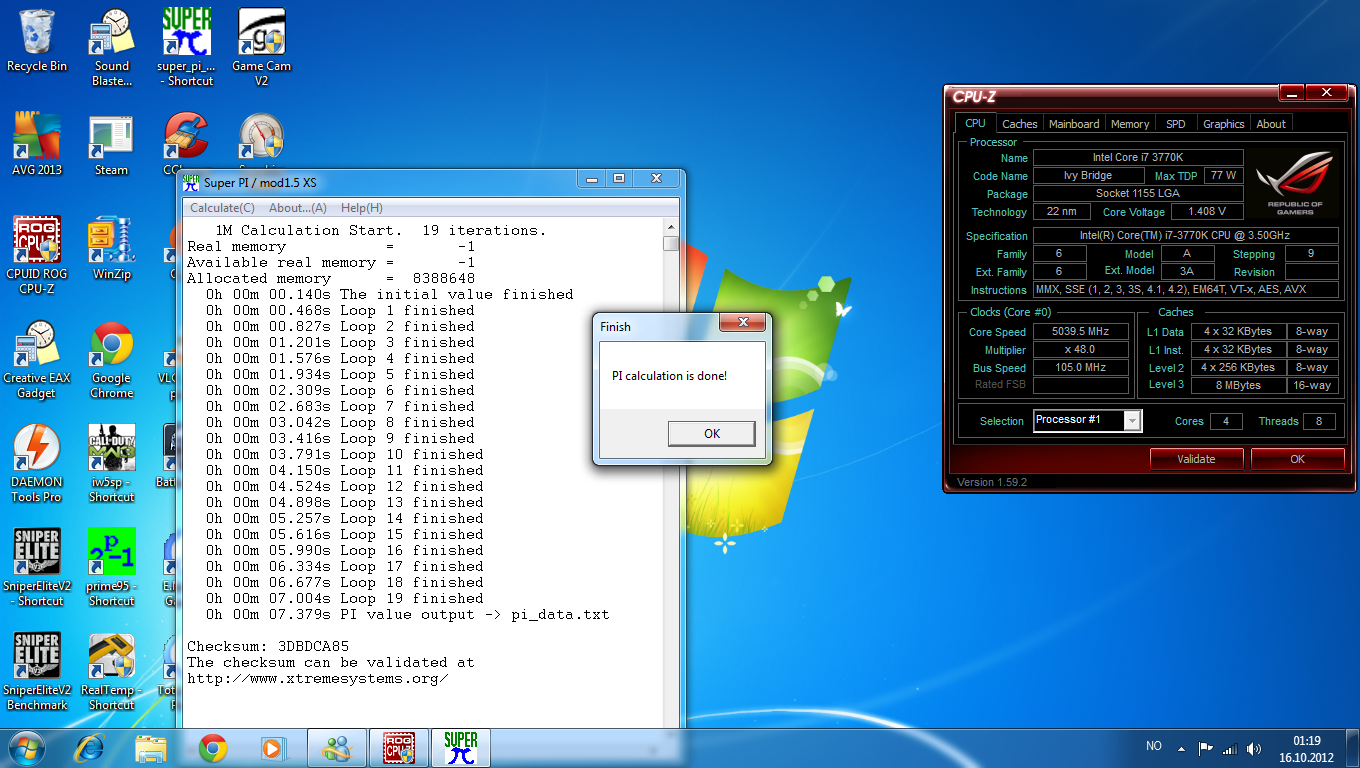
Task: Click the Multiplier value x 48.0
Action: 1080,350
